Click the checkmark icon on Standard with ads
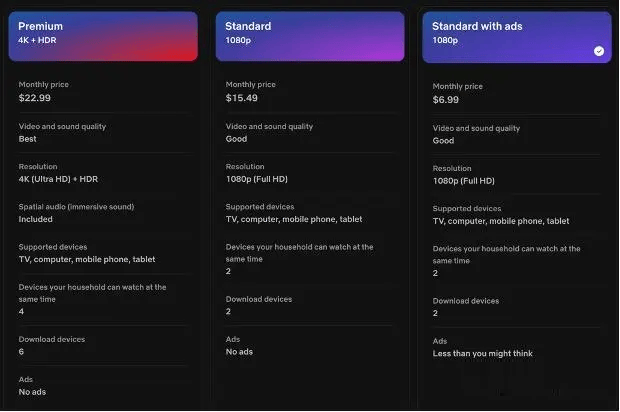The width and height of the screenshot is (620, 412). (598, 50)
